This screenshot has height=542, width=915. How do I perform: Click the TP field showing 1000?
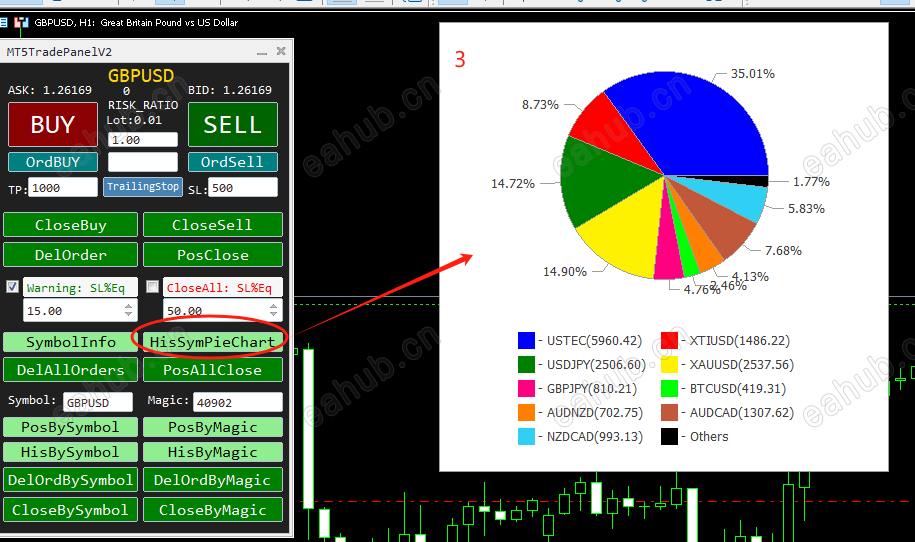(x=63, y=188)
